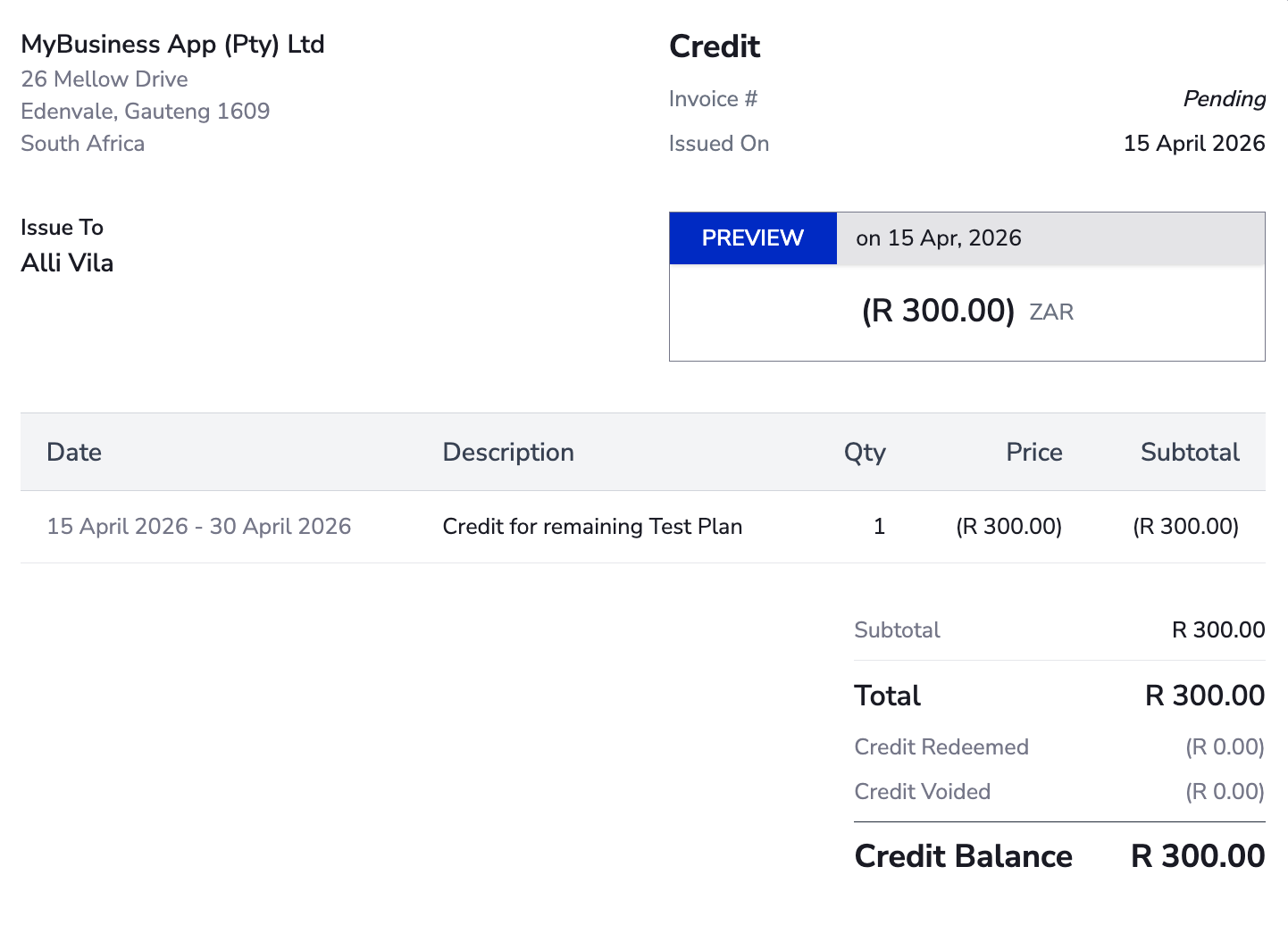Click the Total R 300.00 amount

pyautogui.click(x=1204, y=696)
